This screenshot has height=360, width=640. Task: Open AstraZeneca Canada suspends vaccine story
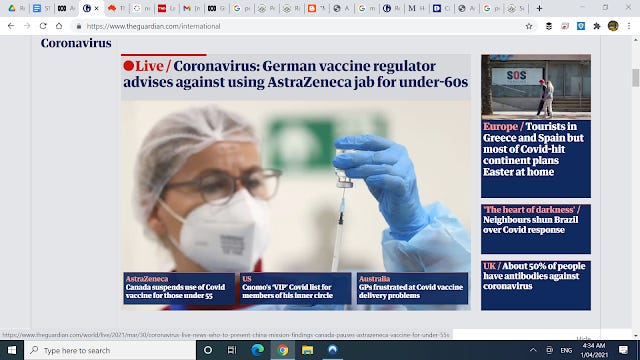(x=179, y=288)
